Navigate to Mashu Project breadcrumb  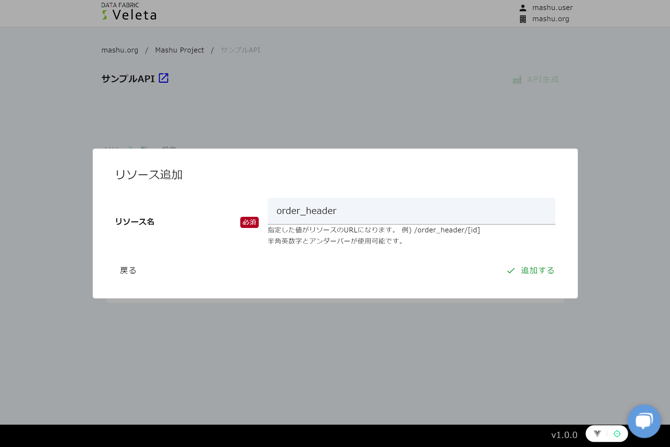click(x=179, y=50)
